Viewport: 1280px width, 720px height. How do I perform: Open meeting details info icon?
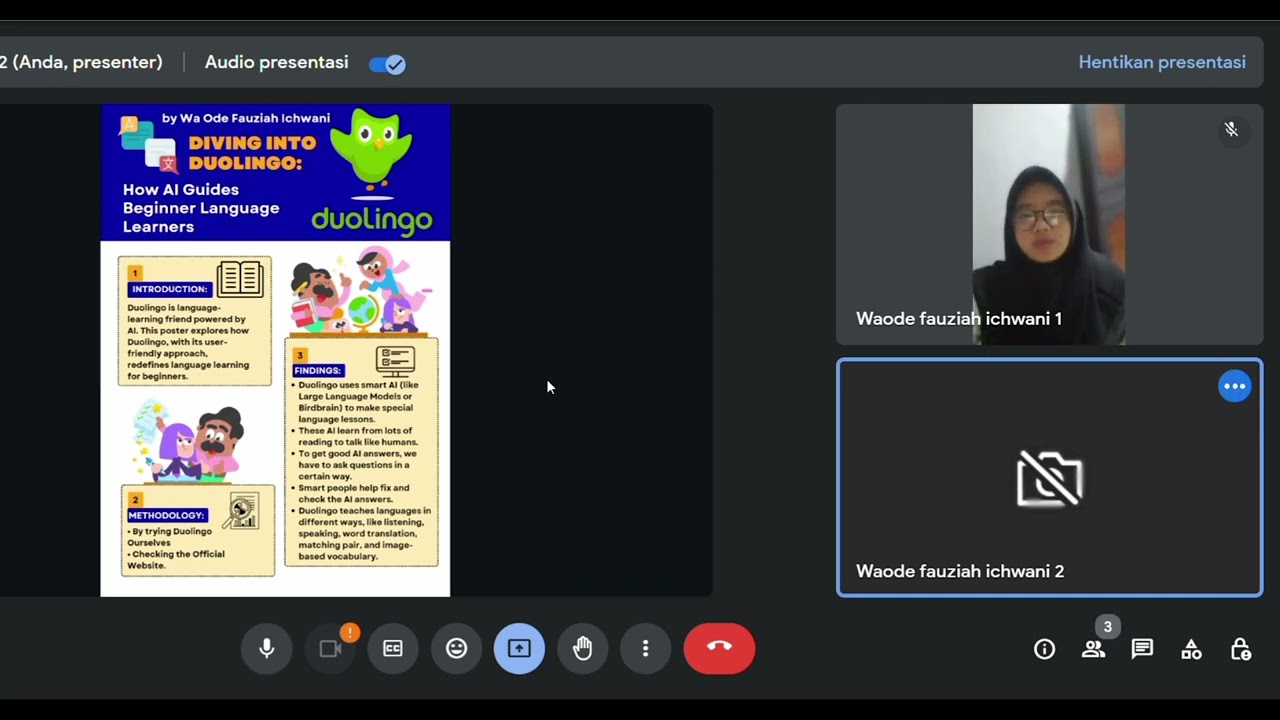tap(1044, 650)
